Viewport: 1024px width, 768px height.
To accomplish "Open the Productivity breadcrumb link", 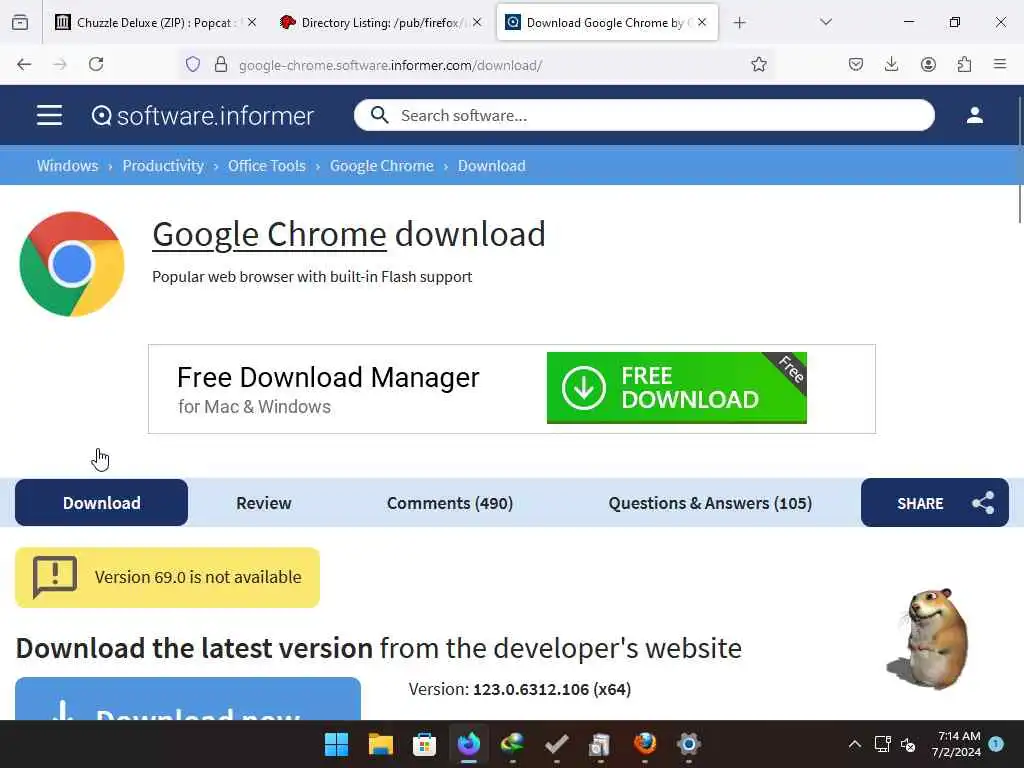I will pyautogui.click(x=163, y=166).
